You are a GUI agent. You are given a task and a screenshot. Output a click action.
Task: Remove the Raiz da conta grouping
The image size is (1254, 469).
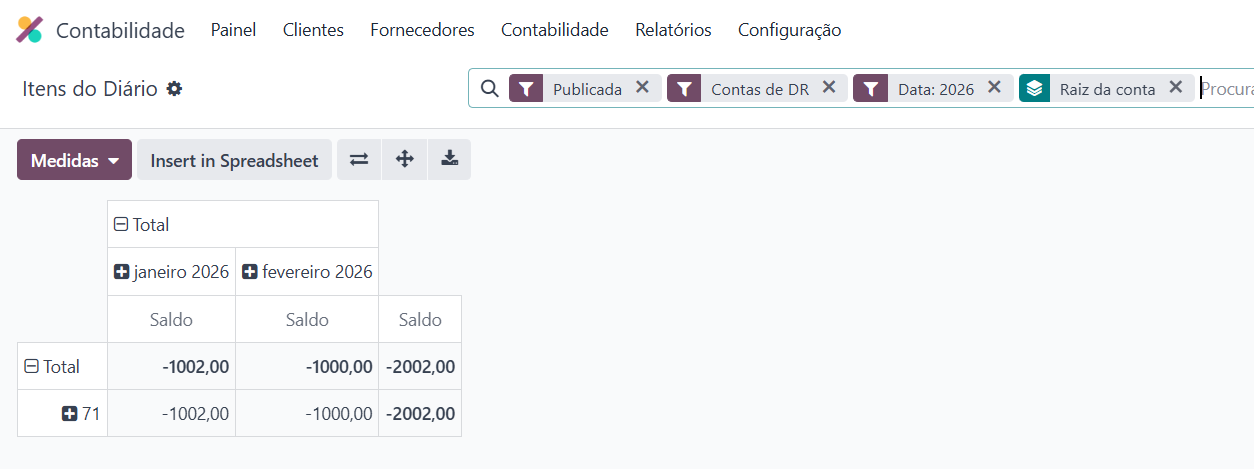[1176, 88]
